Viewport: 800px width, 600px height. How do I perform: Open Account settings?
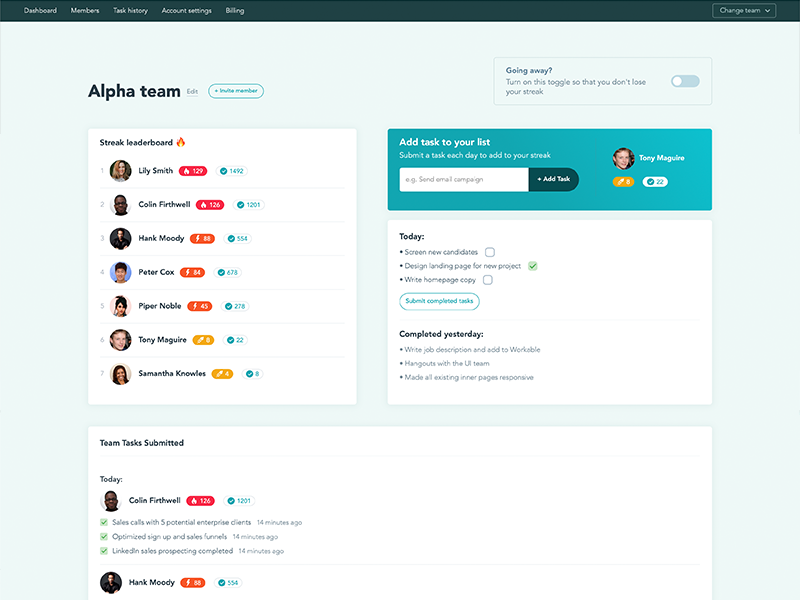pos(186,10)
